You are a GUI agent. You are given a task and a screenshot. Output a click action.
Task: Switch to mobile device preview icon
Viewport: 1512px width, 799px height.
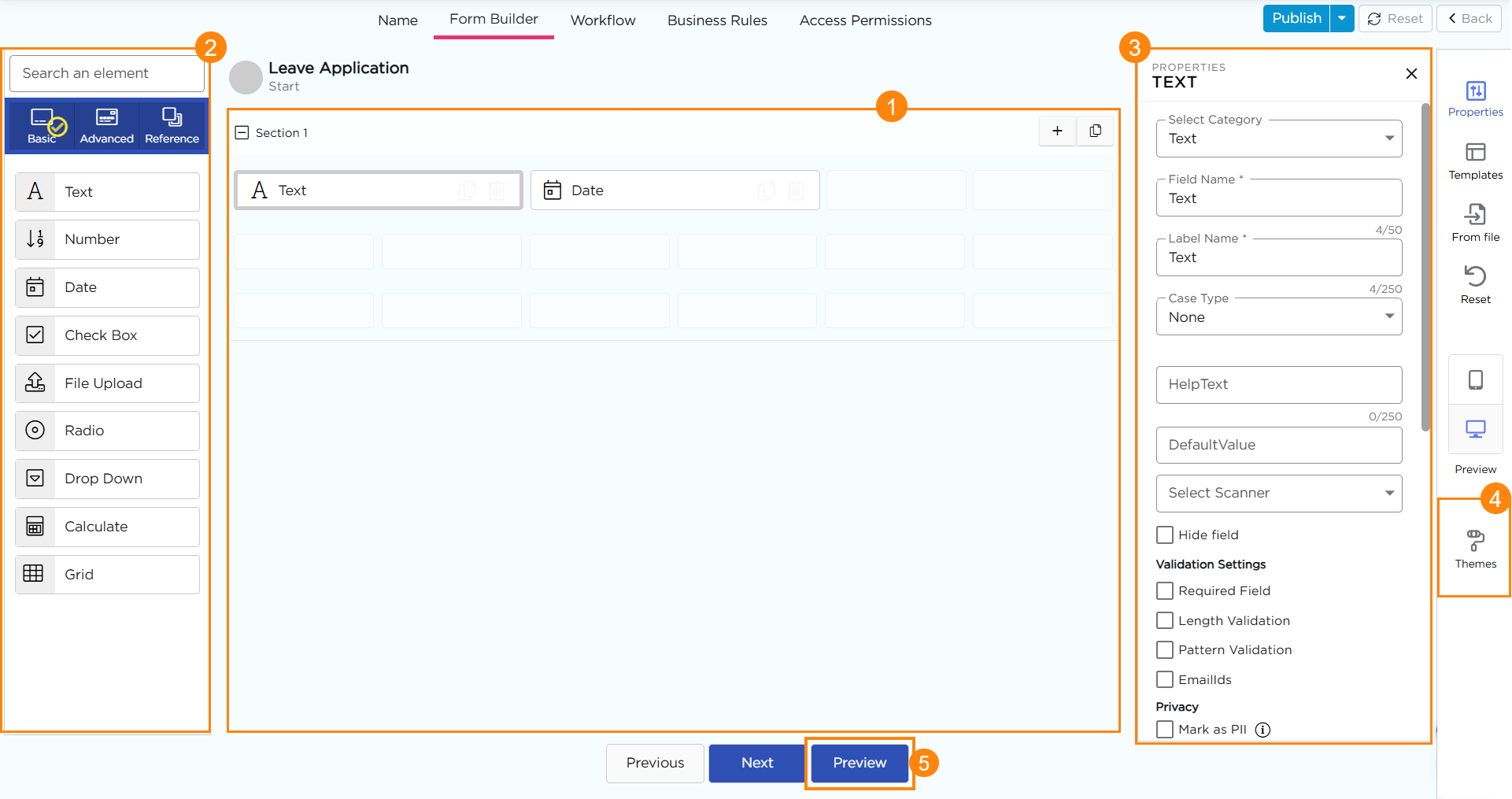1475,380
